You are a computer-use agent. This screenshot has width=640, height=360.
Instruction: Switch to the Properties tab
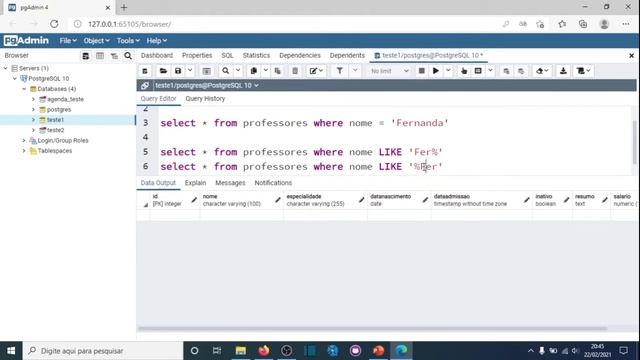[197, 56]
